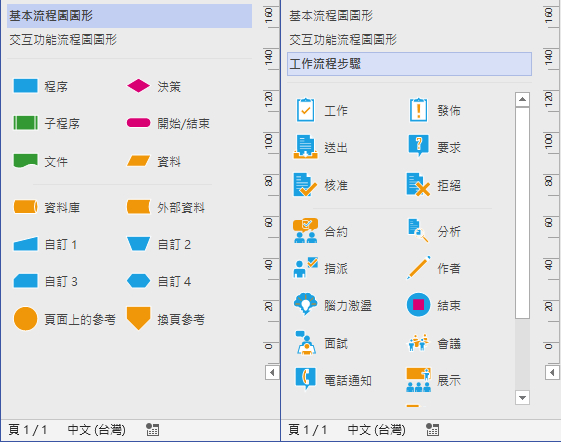This screenshot has height=442, width=561.
Task: Choose the 拒絕 reject document icon
Action: (x=418, y=185)
